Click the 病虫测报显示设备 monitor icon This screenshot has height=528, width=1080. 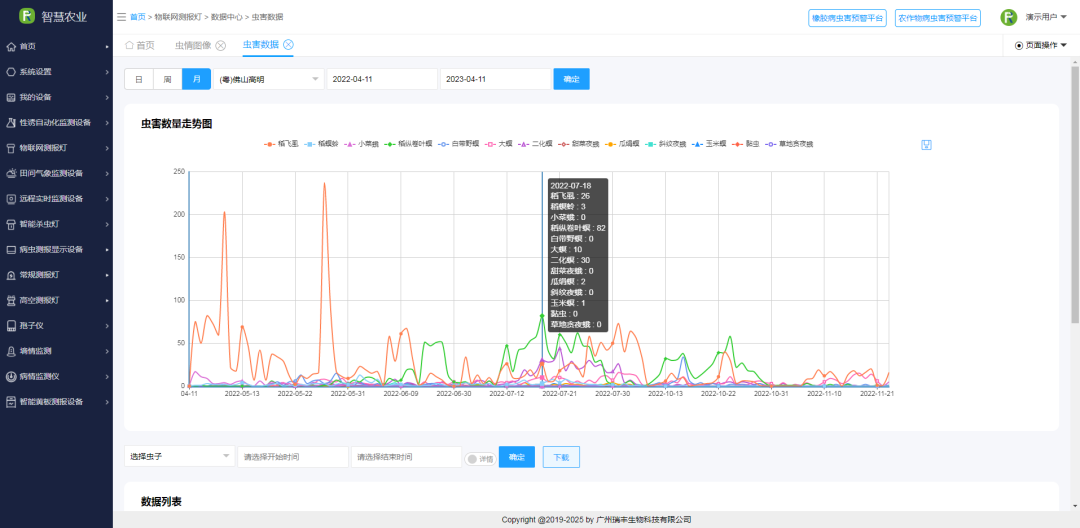coord(11,249)
